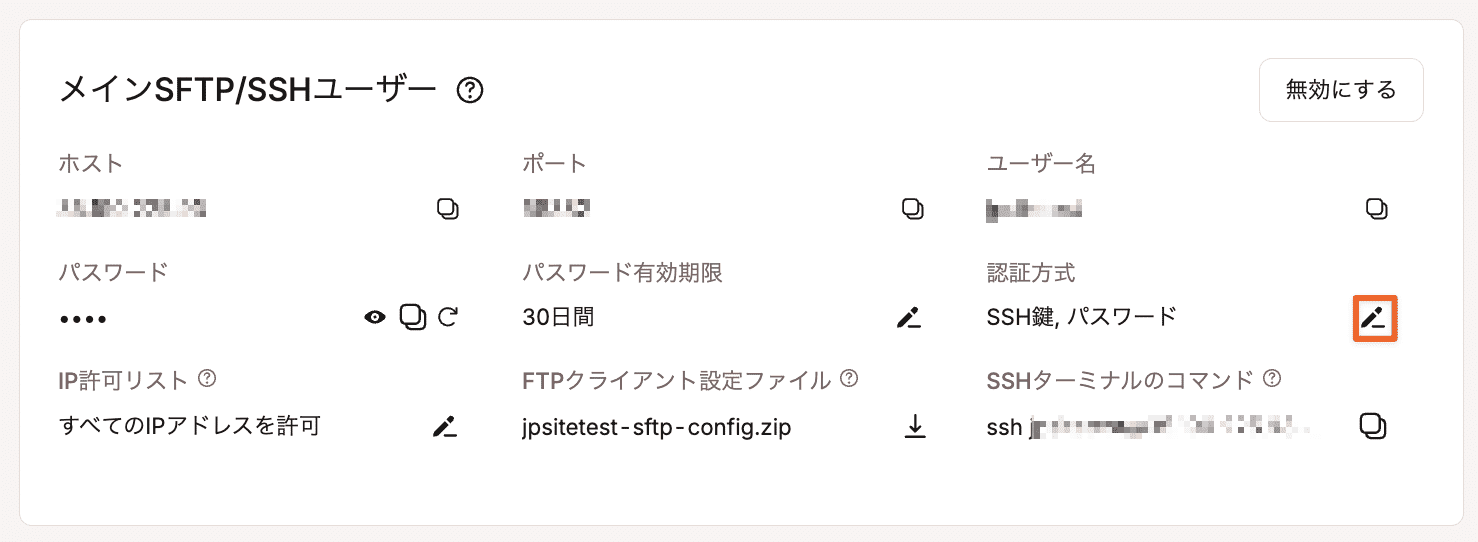Select the SSH command text
The width and height of the screenshot is (1478, 542).
(x=1149, y=427)
